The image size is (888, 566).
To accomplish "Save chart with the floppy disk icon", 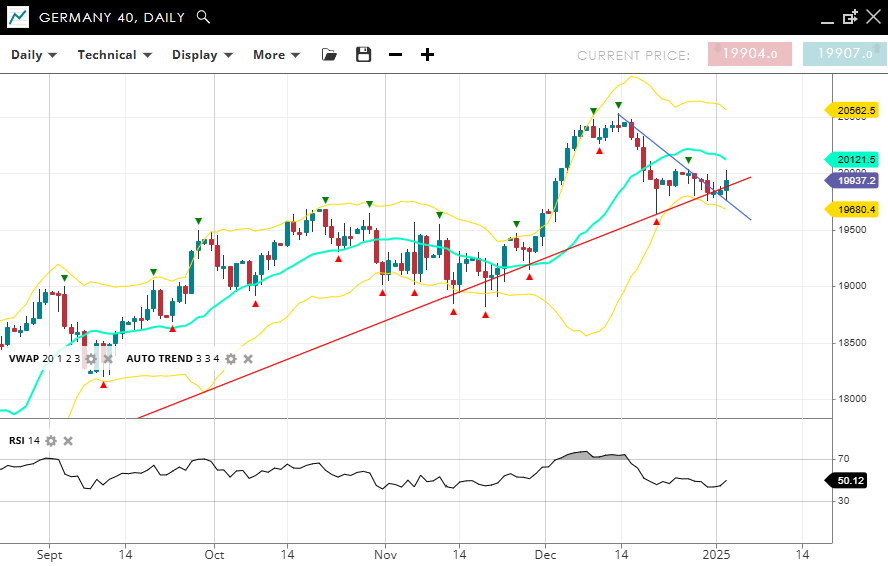I will (x=363, y=55).
